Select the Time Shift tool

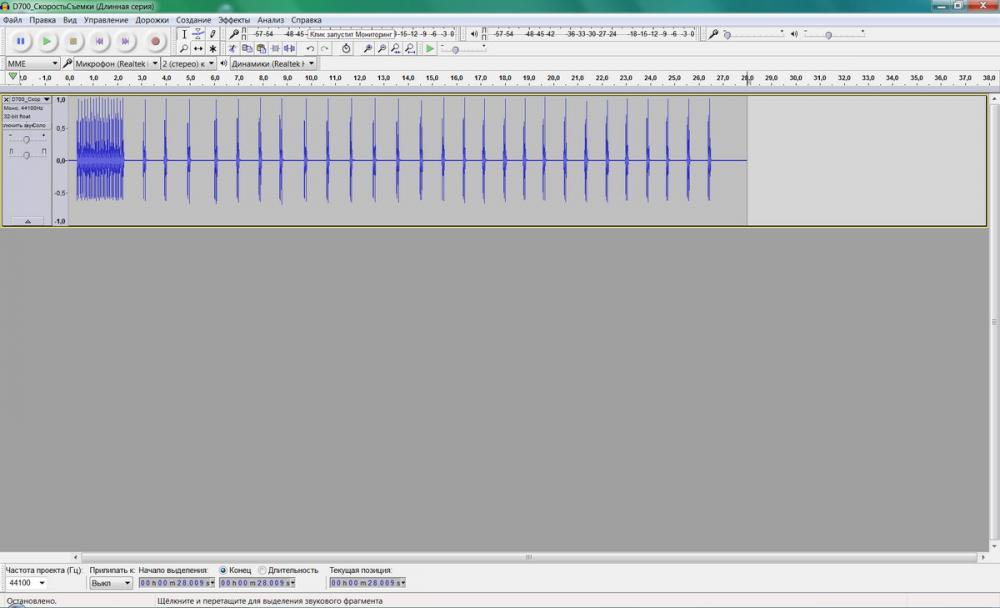(x=198, y=48)
